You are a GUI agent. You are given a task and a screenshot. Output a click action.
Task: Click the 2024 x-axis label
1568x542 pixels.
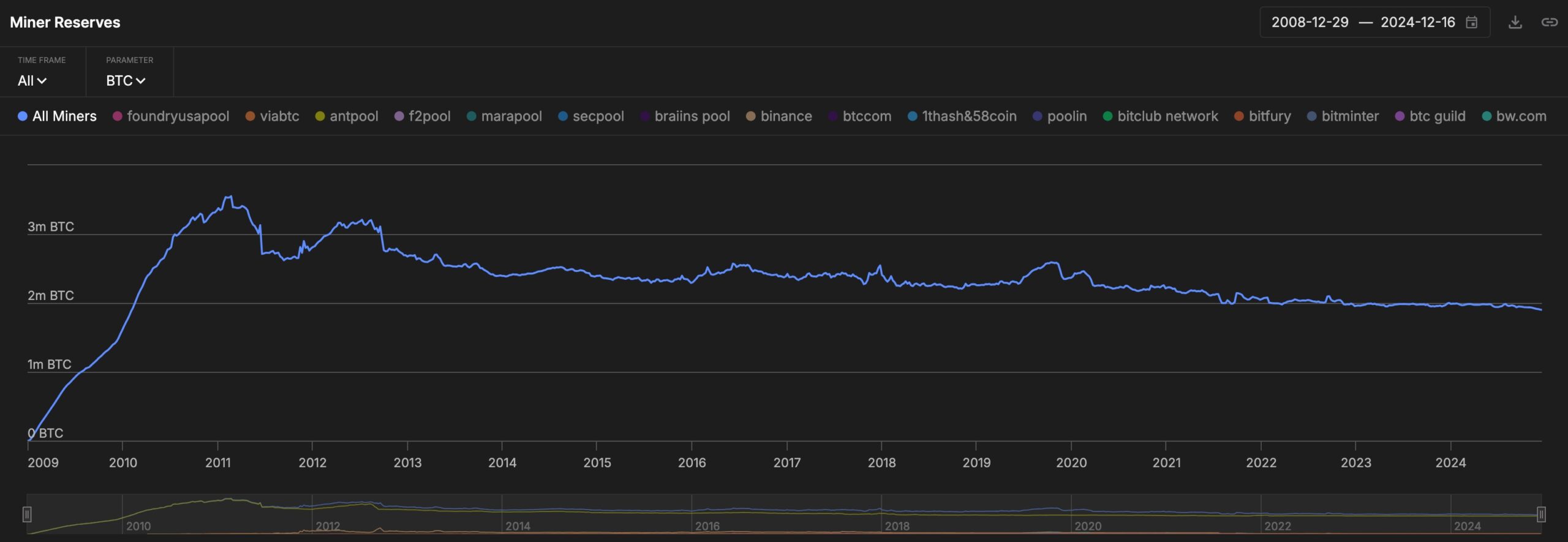coord(1450,463)
